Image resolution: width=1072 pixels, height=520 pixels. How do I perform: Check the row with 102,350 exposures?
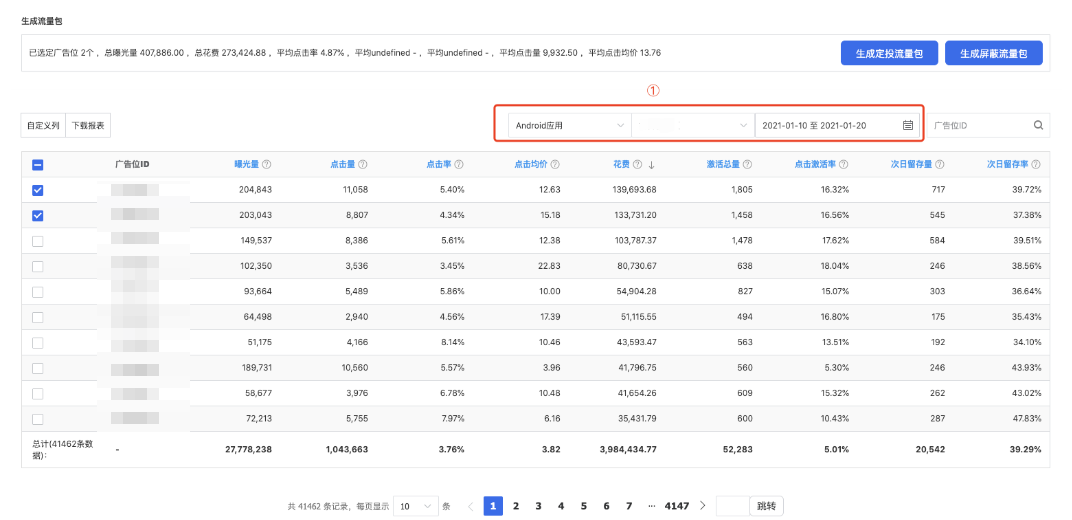tap(38, 266)
